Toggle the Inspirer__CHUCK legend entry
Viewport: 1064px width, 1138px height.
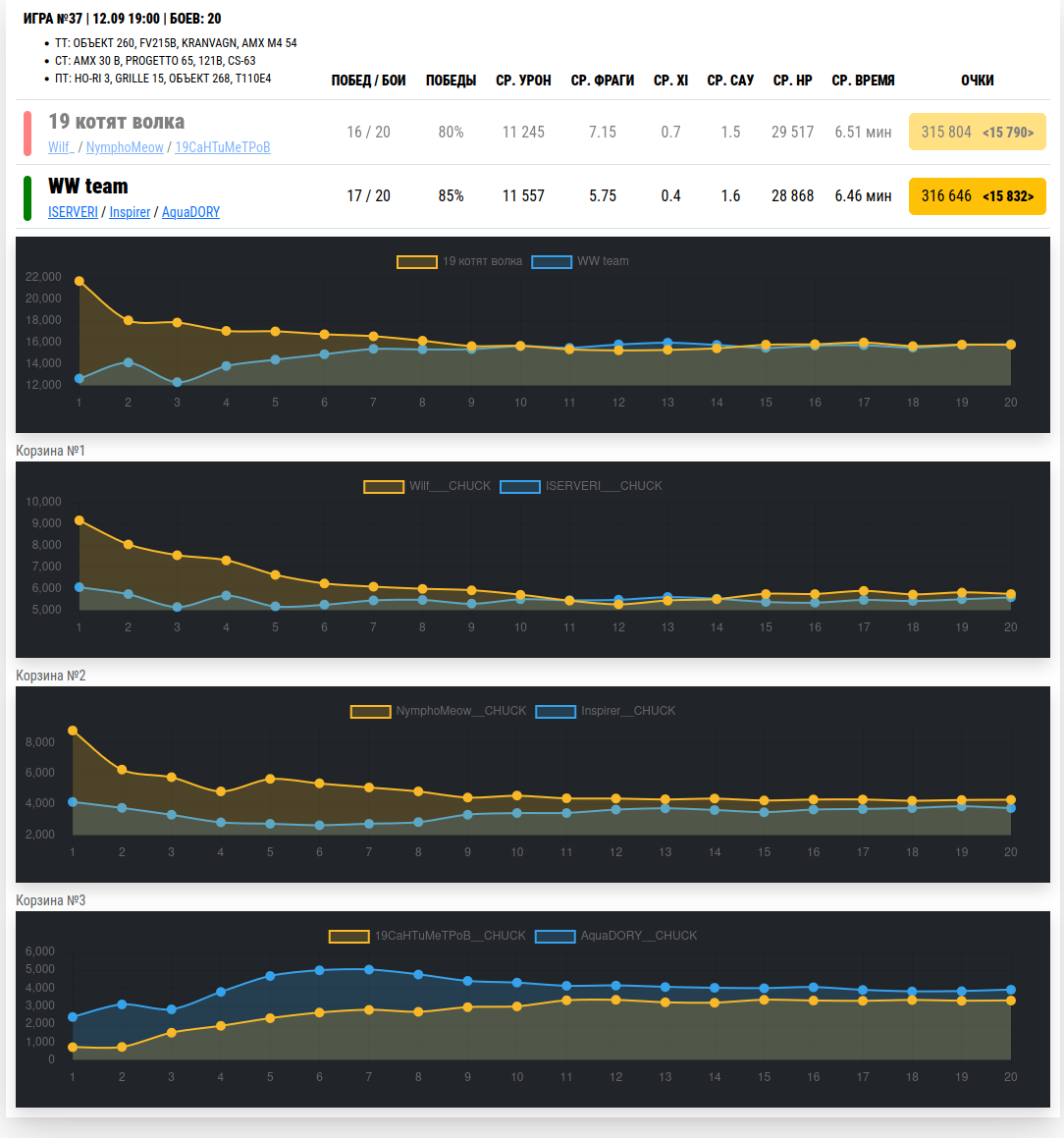coord(606,711)
